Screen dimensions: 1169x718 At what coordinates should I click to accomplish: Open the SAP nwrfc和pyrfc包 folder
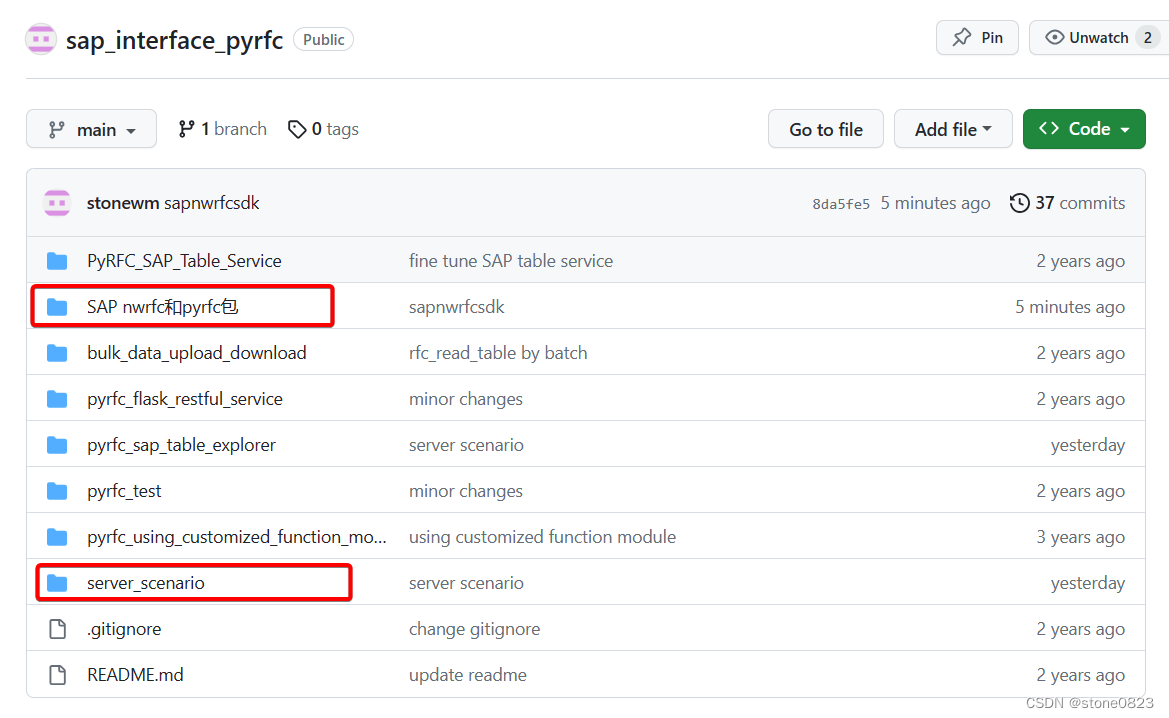[x=163, y=307]
